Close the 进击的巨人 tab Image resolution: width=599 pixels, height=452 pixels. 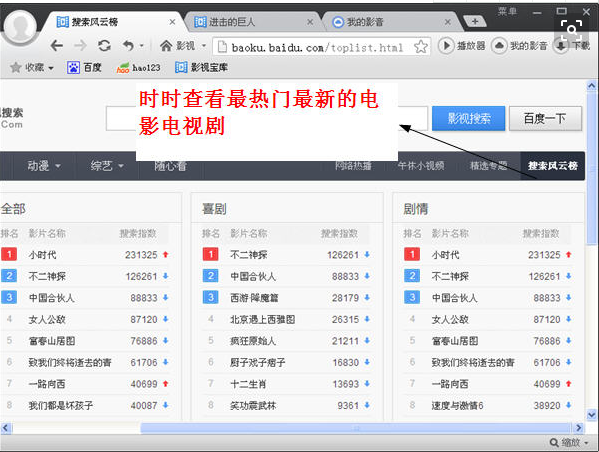[310, 22]
